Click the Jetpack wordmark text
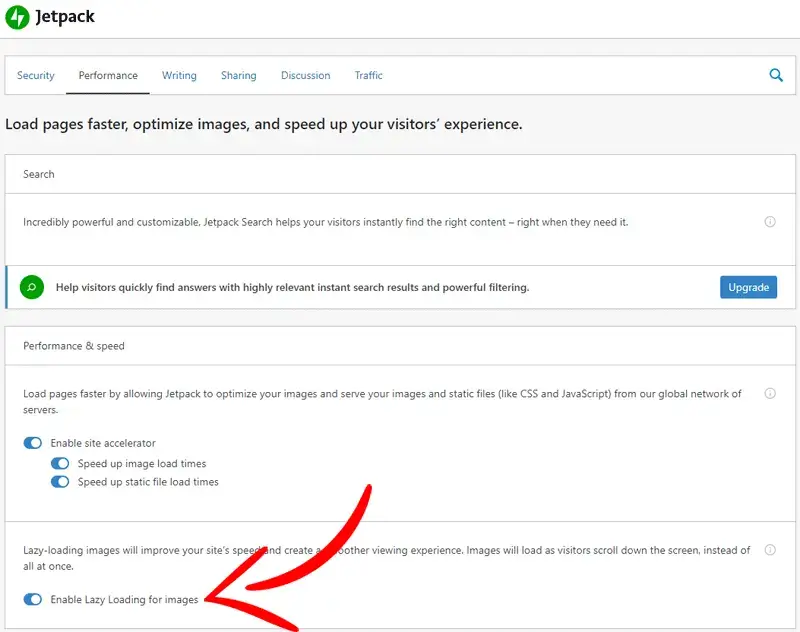Image resolution: width=800 pixels, height=632 pixels. coord(65,17)
